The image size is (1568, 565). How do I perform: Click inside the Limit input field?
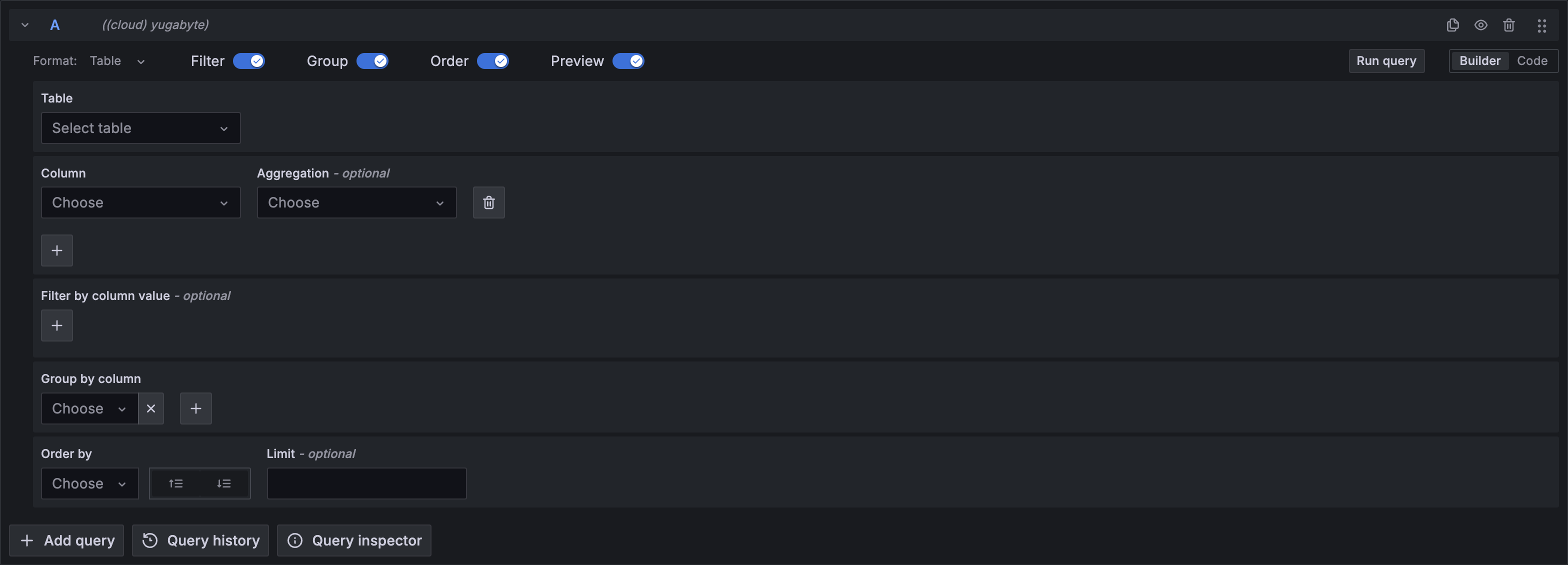click(x=366, y=483)
